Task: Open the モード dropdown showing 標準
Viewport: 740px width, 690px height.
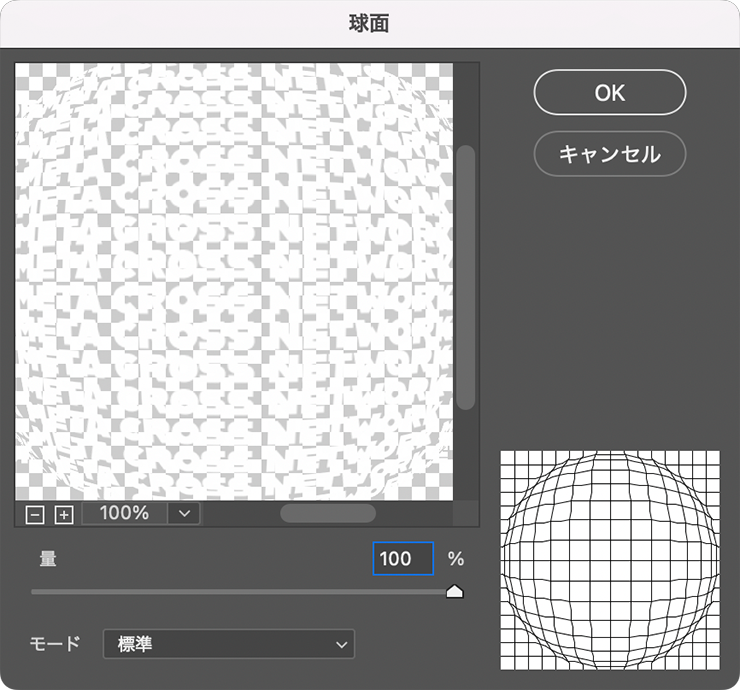Action: click(x=229, y=644)
